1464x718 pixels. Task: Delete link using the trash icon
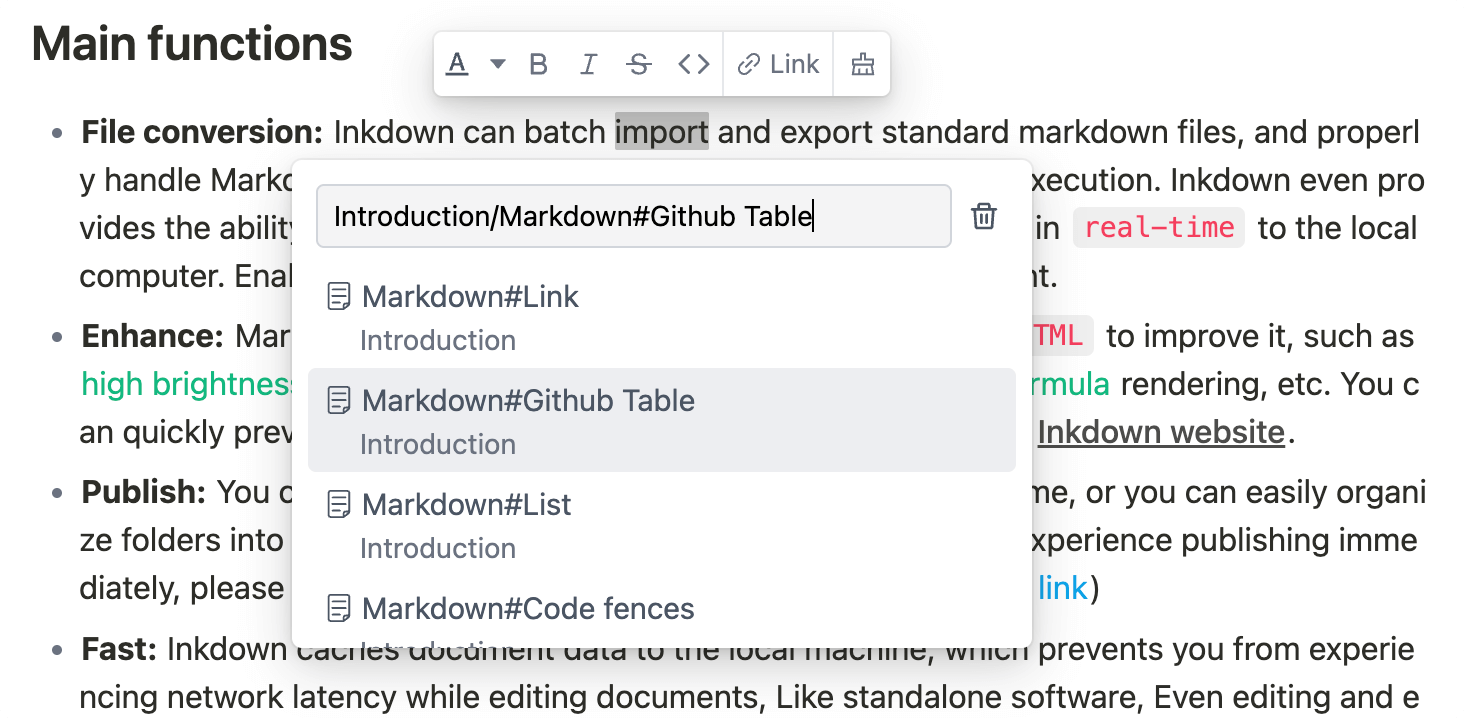[x=984, y=216]
